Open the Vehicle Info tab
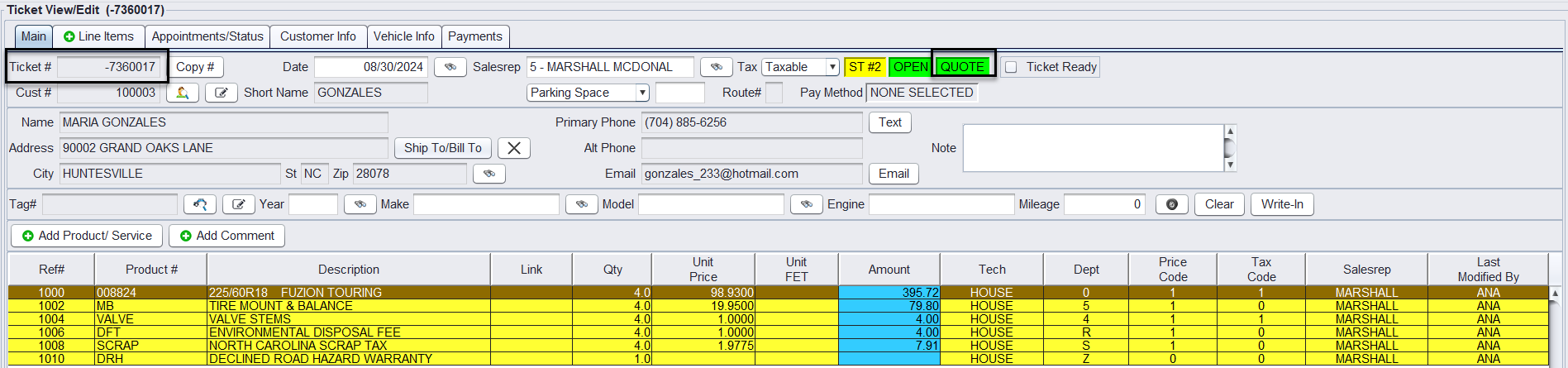This screenshot has height=368, width=1568. point(403,36)
